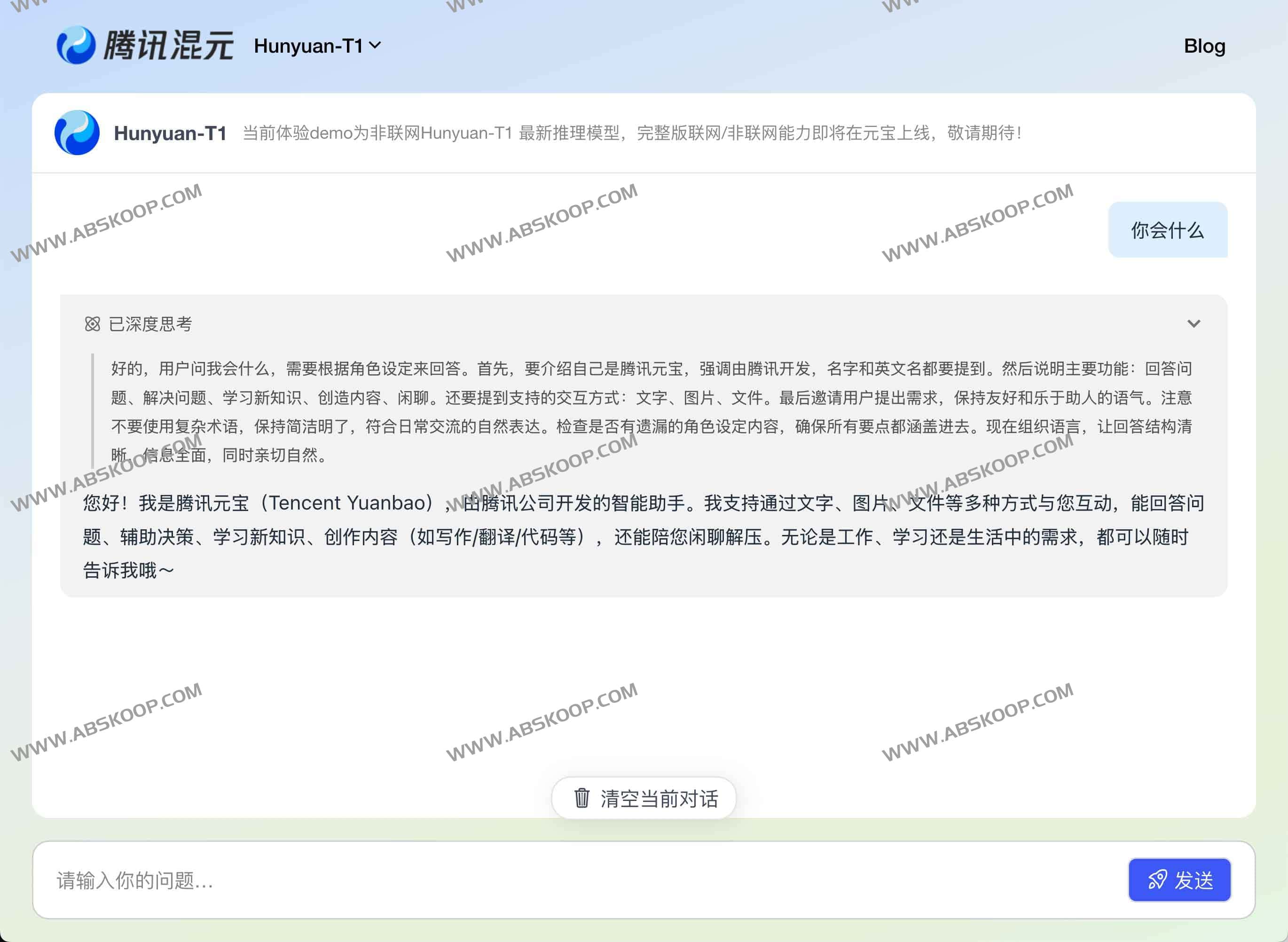
Task: Click the vertical quote bar beside the reasoning text
Action: pos(92,410)
